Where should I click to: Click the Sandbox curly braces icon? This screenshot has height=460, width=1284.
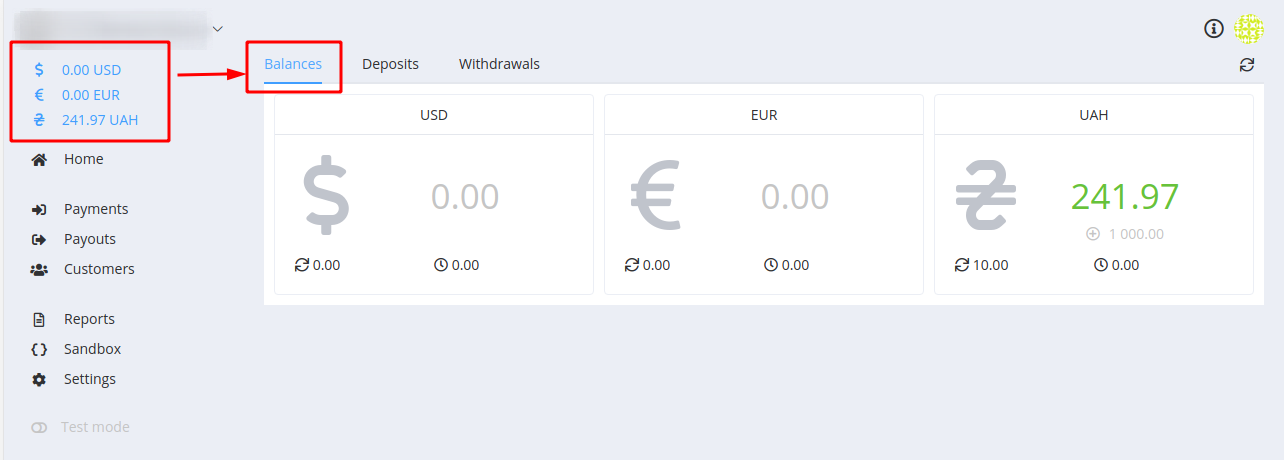pos(39,349)
